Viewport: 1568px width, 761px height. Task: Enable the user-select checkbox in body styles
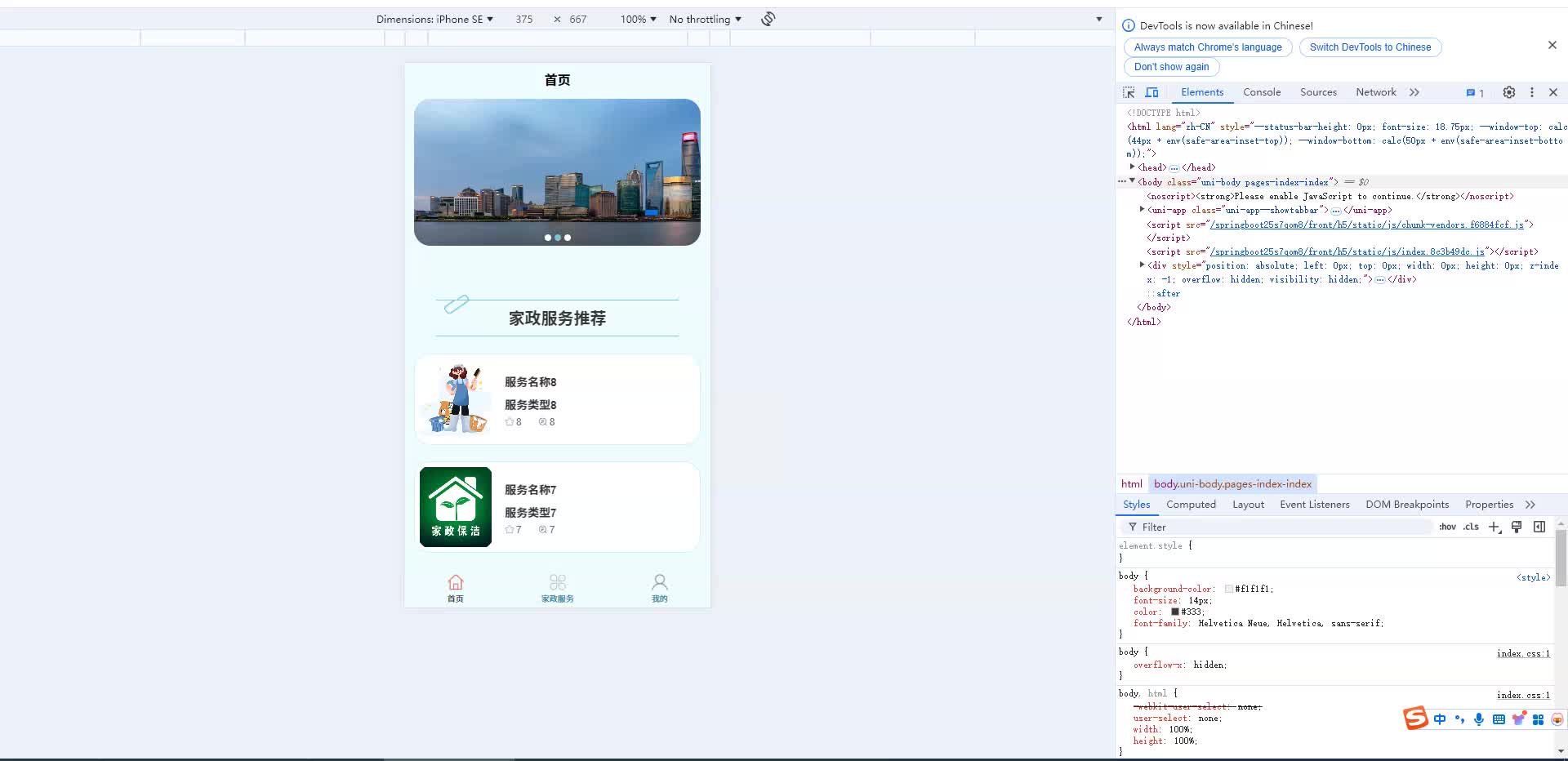click(x=1125, y=719)
